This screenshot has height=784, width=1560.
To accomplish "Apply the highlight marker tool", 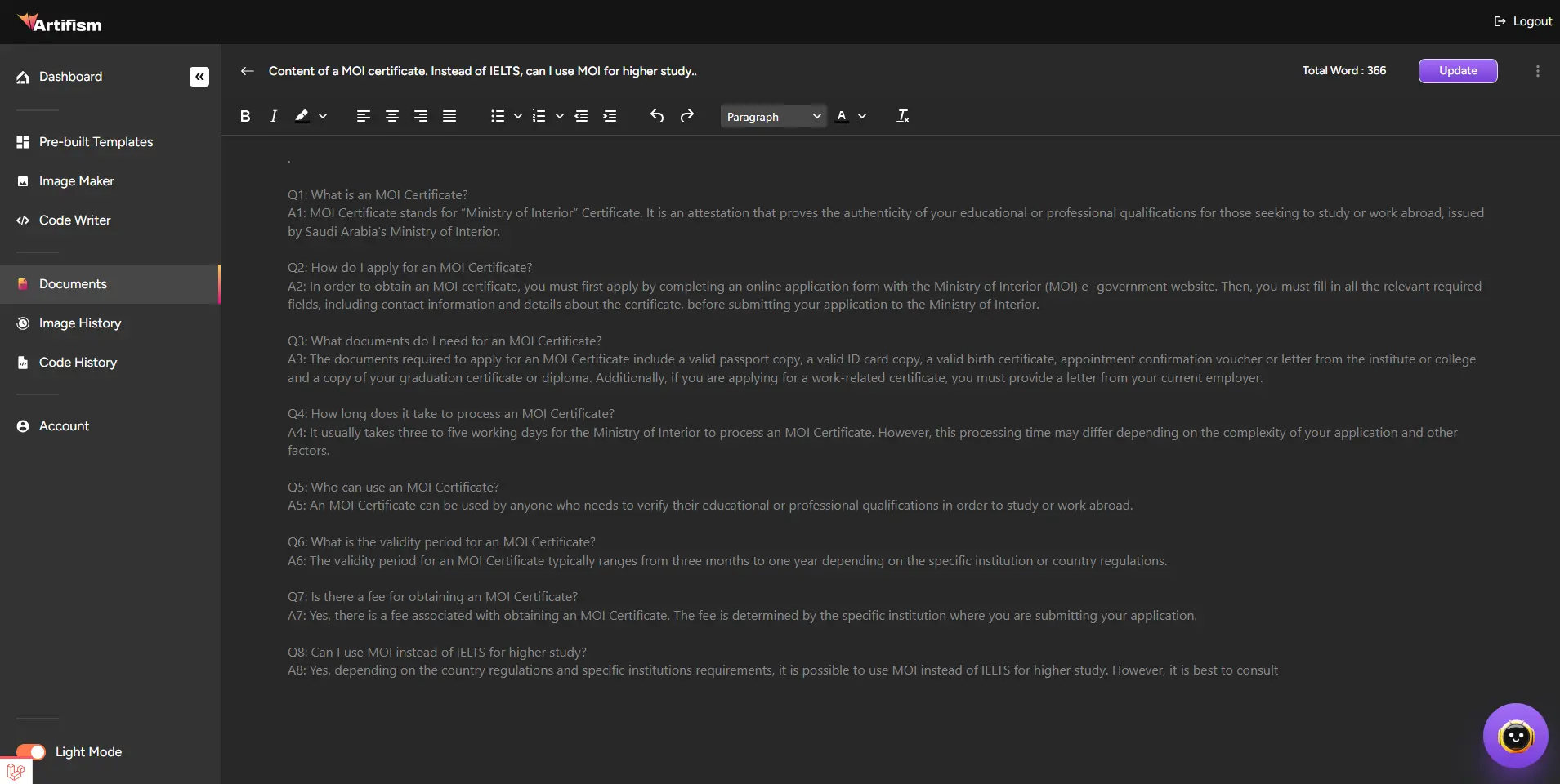I will [302, 116].
